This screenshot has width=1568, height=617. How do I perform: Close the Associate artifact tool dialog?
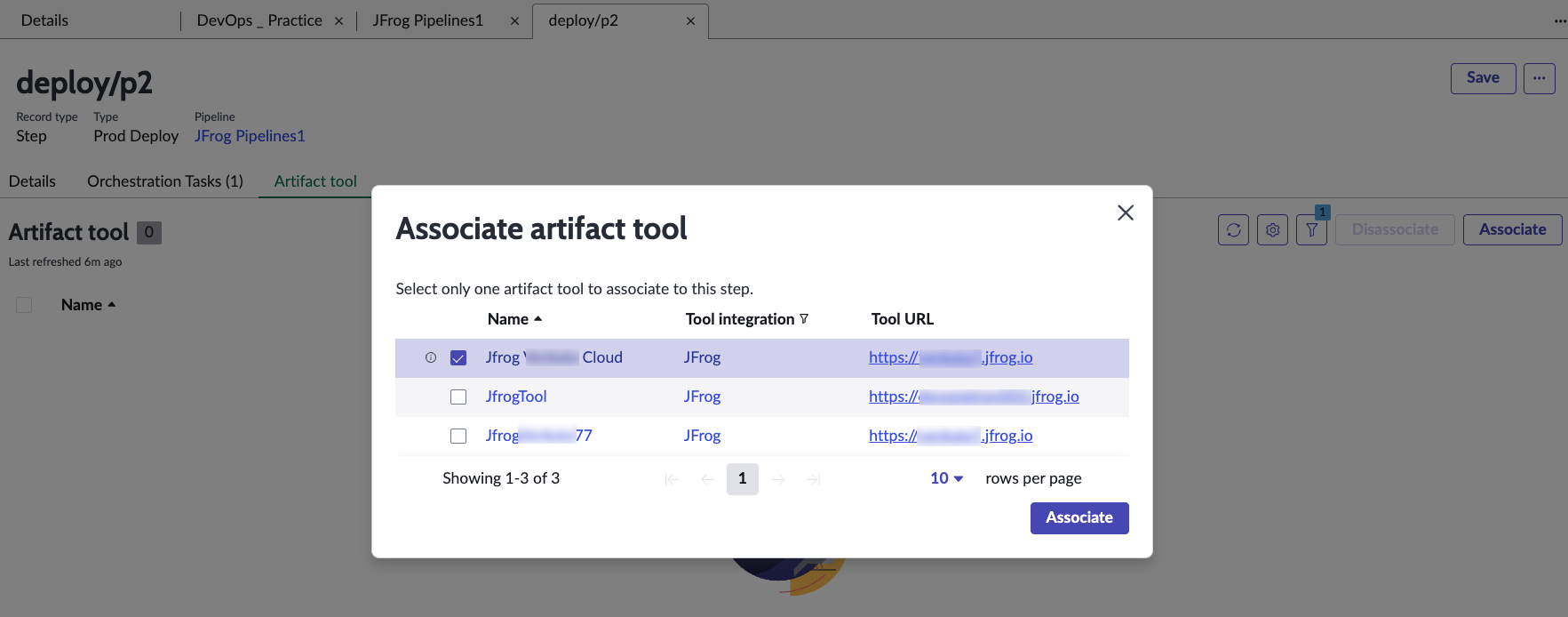pyautogui.click(x=1126, y=212)
